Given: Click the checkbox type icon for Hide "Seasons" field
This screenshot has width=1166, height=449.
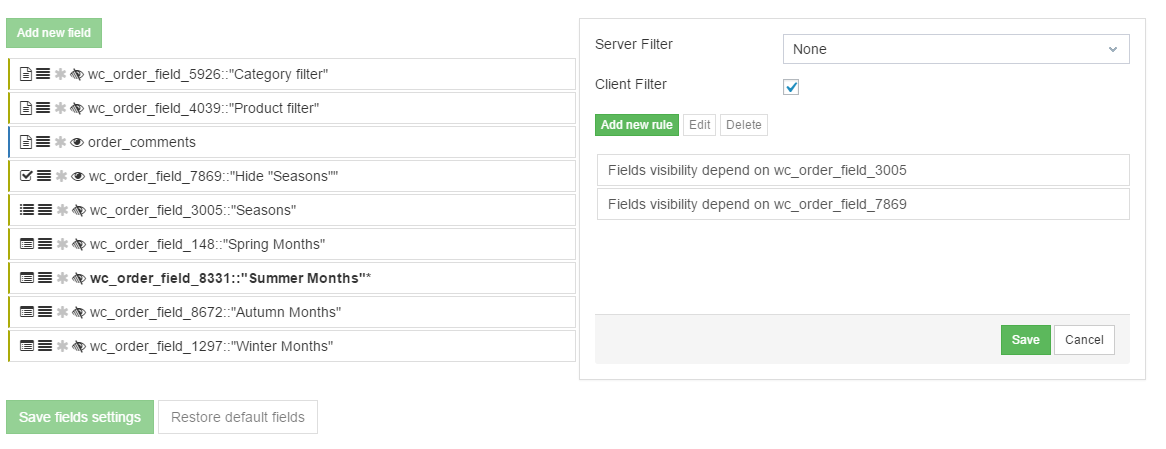Looking at the screenshot, I should click(x=27, y=176).
